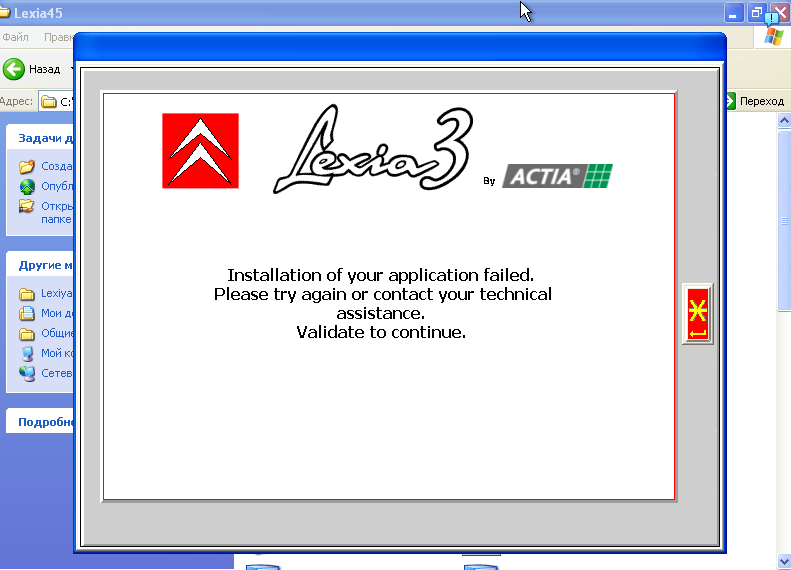Click the My Computer icon in sidebar
The width and height of the screenshot is (791, 570).
(27, 354)
